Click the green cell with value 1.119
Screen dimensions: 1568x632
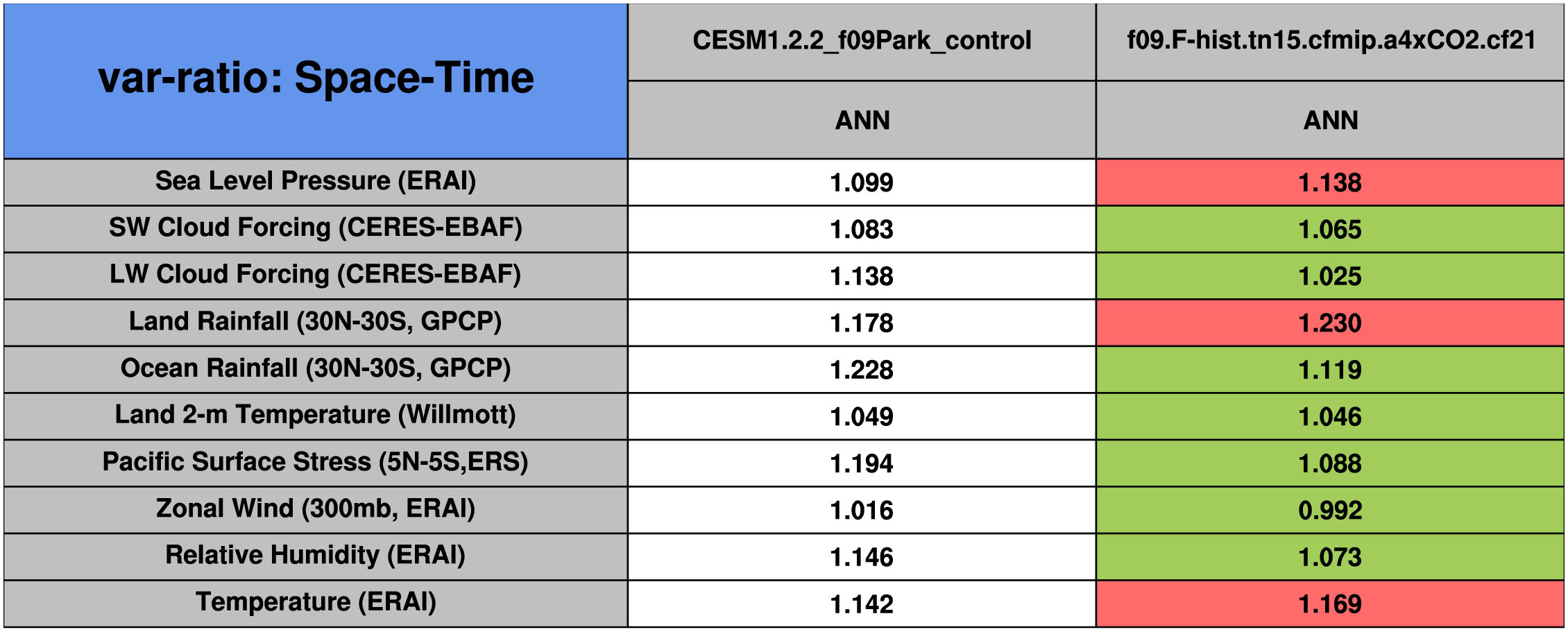click(x=1330, y=370)
